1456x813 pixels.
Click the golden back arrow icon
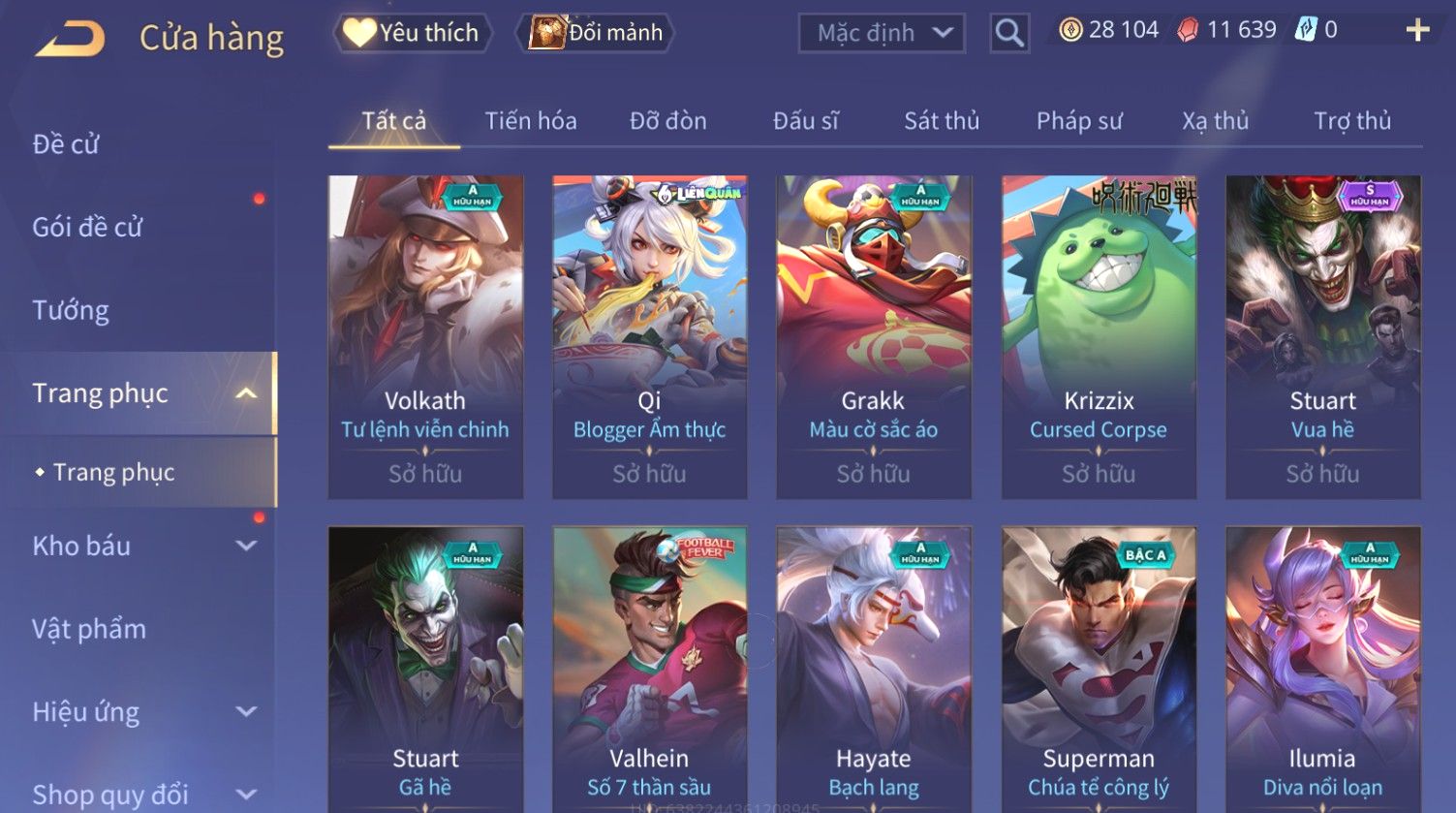click(71, 38)
